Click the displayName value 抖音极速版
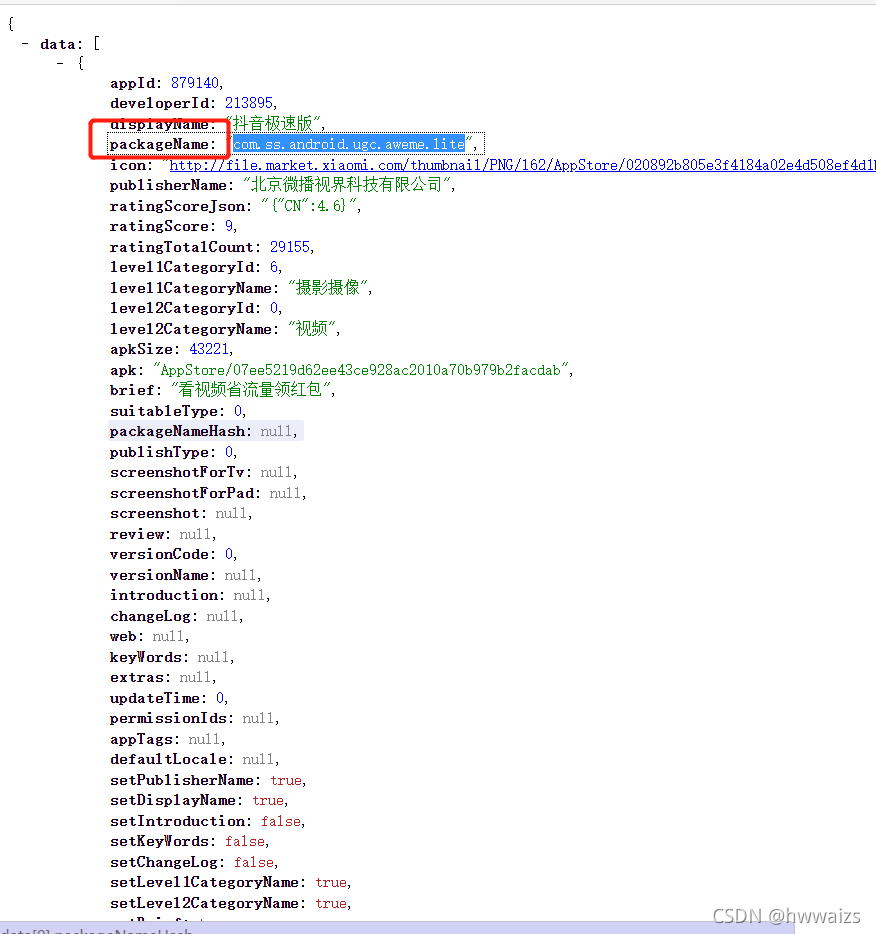 pos(273,123)
